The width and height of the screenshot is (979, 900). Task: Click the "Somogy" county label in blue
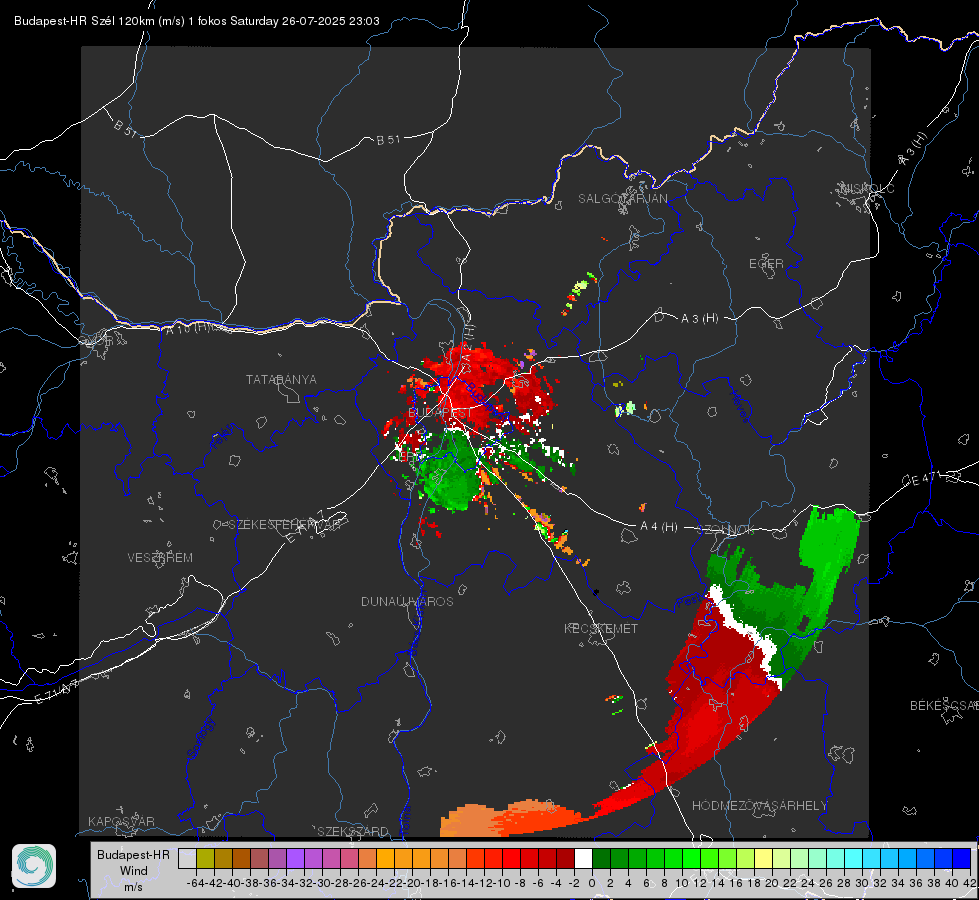click(200, 738)
